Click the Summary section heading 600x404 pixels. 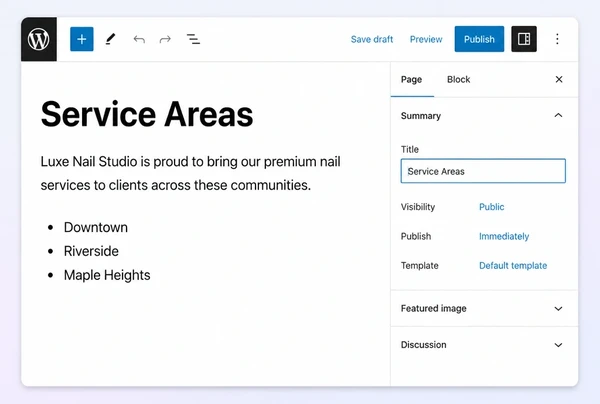point(421,116)
